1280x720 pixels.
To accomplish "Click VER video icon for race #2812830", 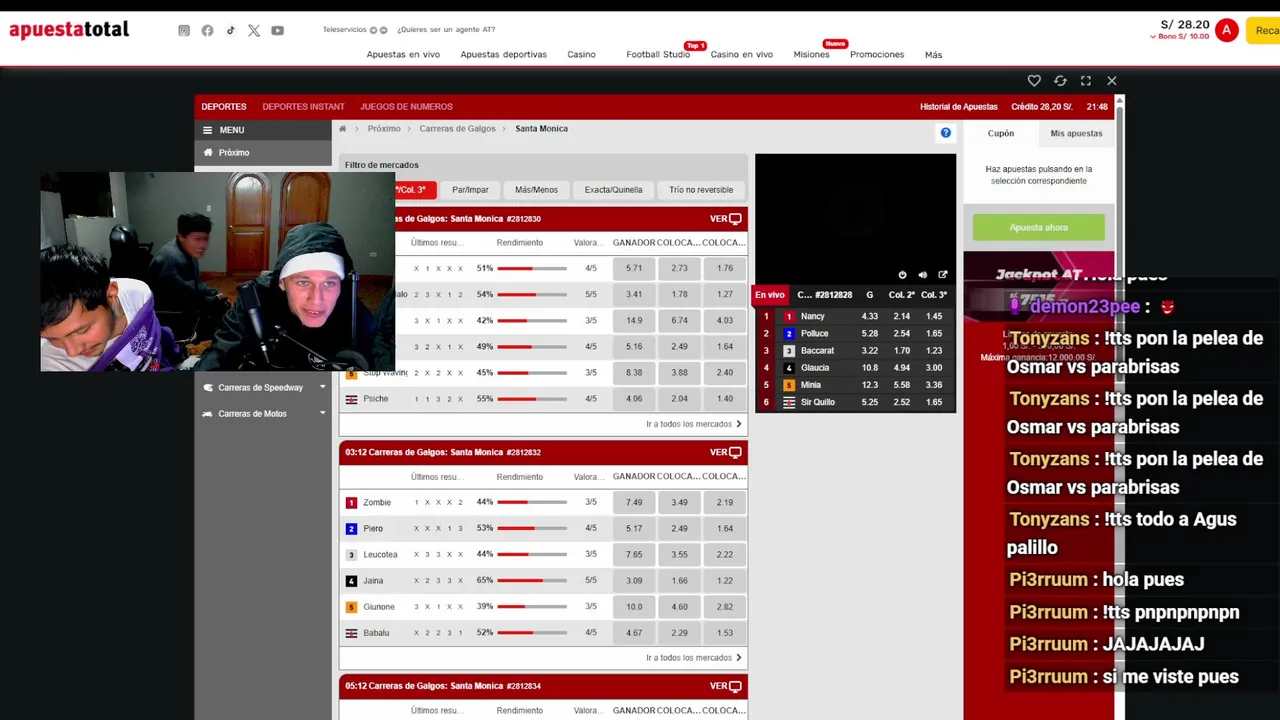I will (726, 219).
